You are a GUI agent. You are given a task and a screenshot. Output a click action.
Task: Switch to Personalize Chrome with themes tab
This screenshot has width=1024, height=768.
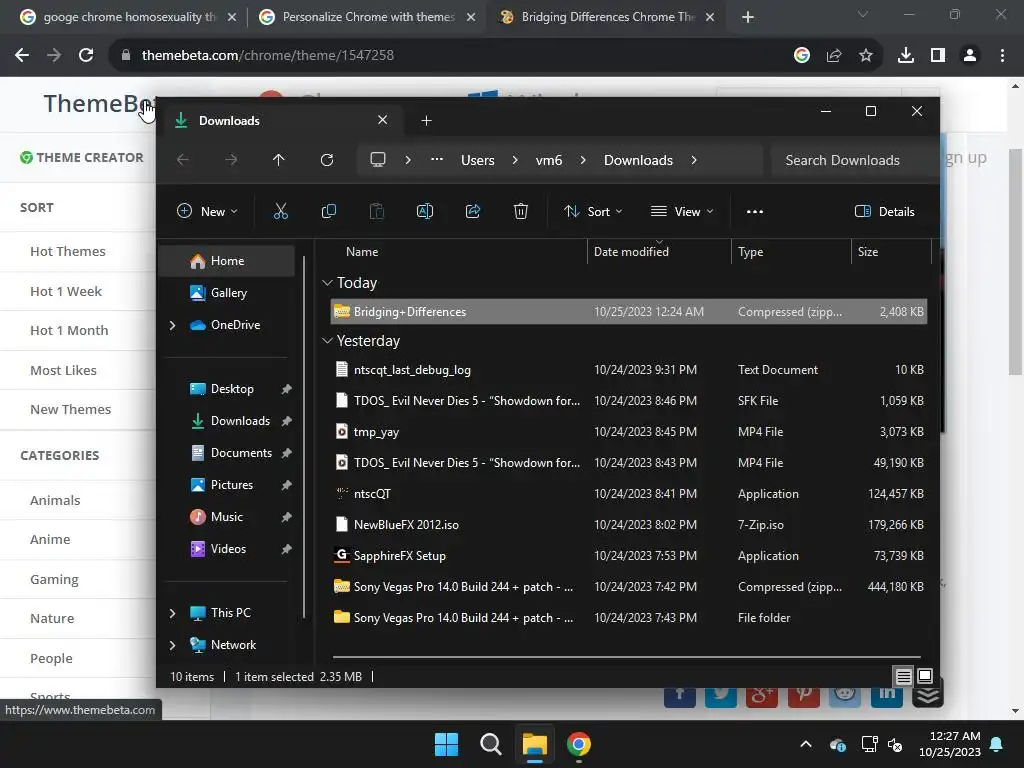pos(368,17)
